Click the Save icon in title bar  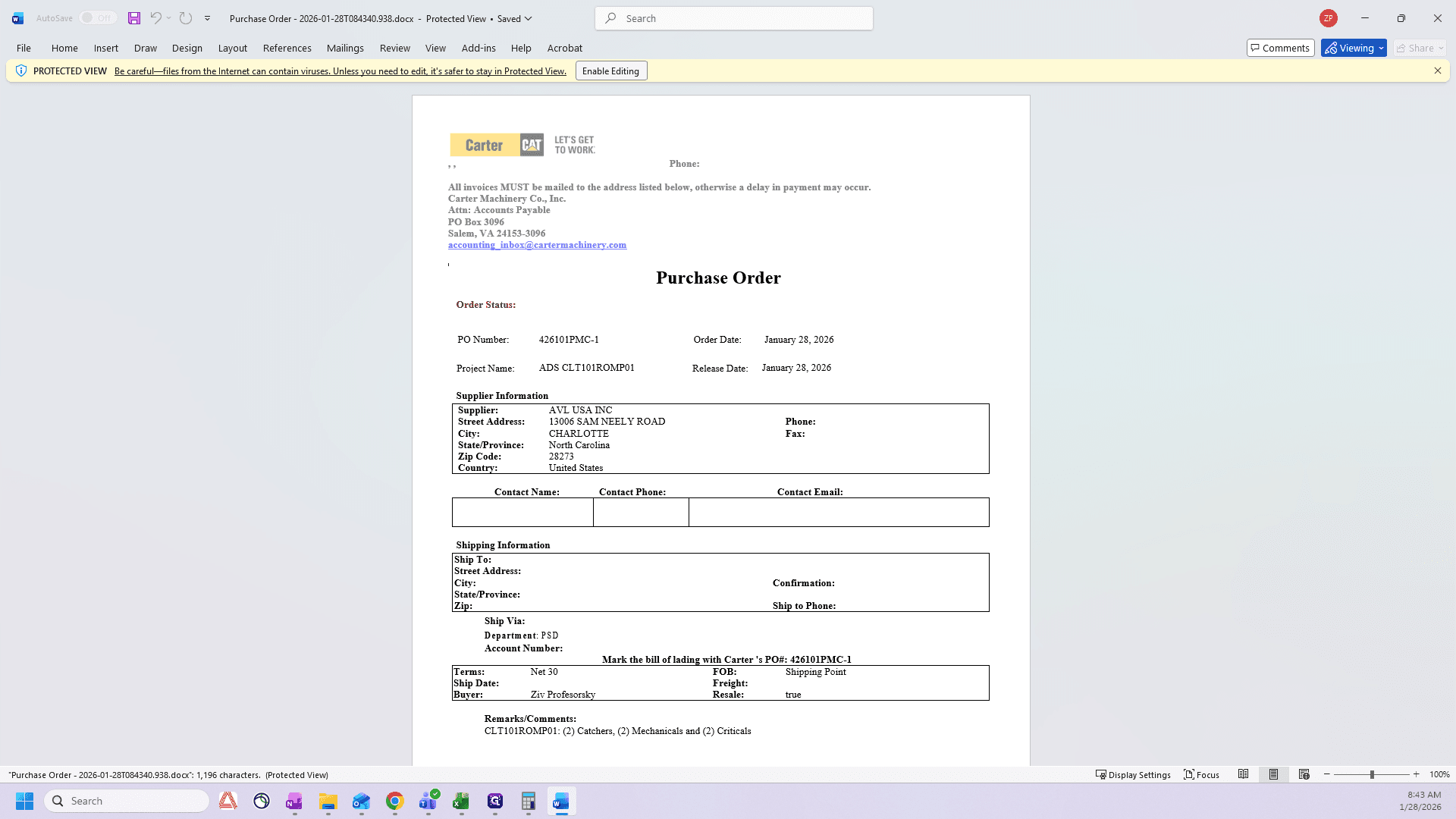pos(134,18)
